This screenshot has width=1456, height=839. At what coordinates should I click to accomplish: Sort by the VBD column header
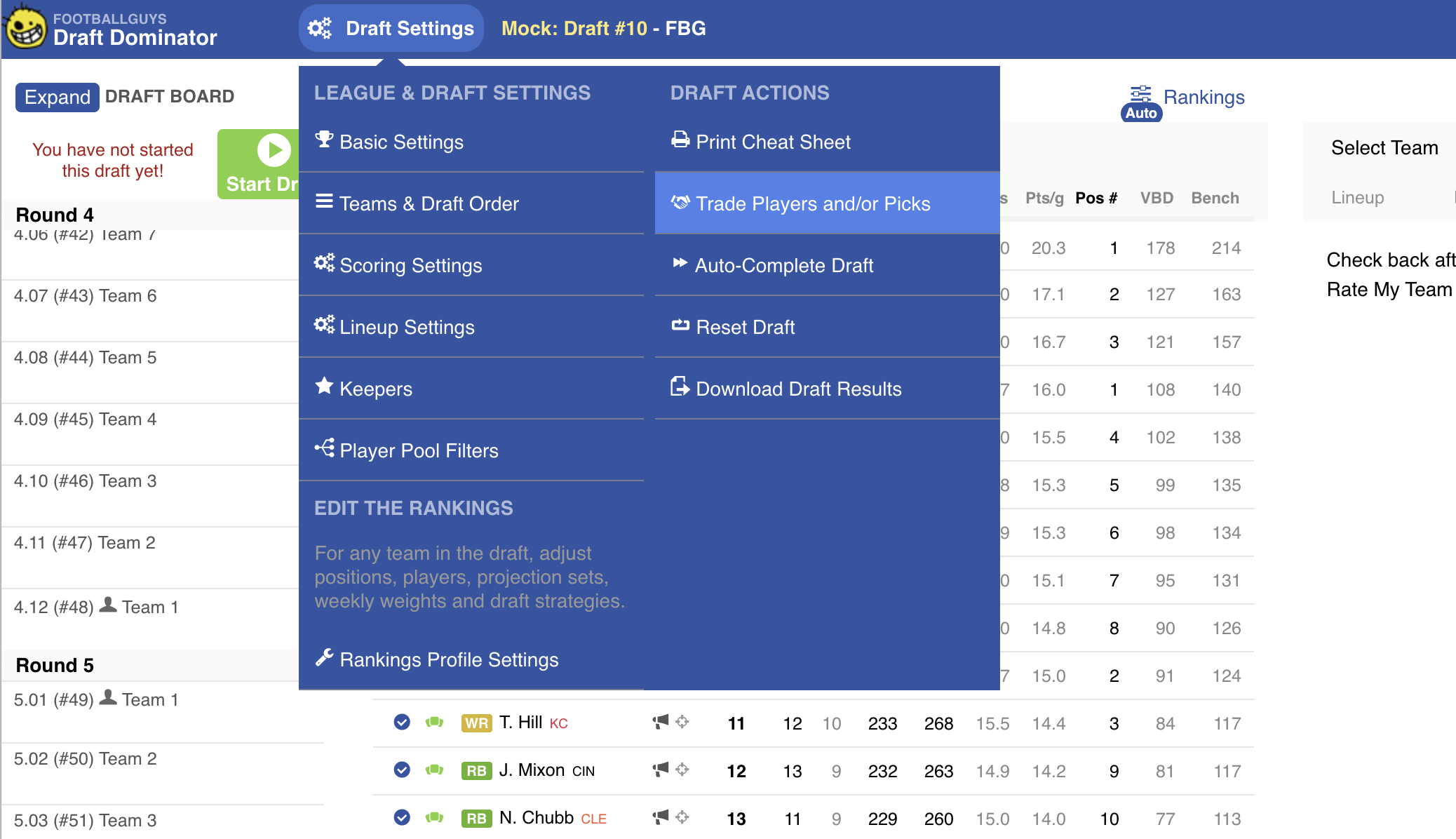(x=1157, y=198)
